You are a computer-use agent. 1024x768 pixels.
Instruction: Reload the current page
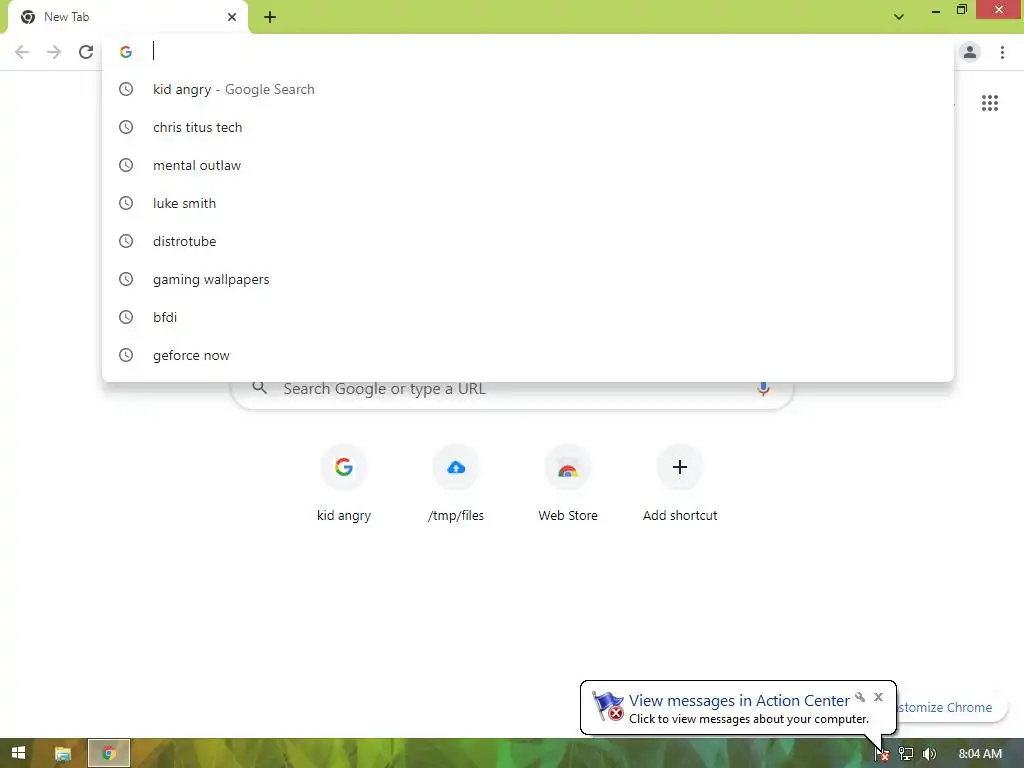[86, 52]
